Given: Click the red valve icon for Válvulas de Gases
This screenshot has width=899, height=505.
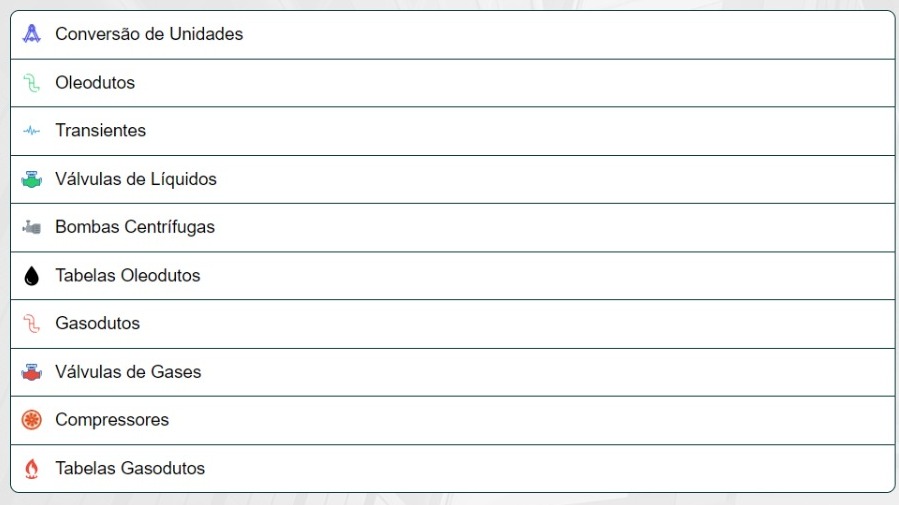Looking at the screenshot, I should [32, 372].
